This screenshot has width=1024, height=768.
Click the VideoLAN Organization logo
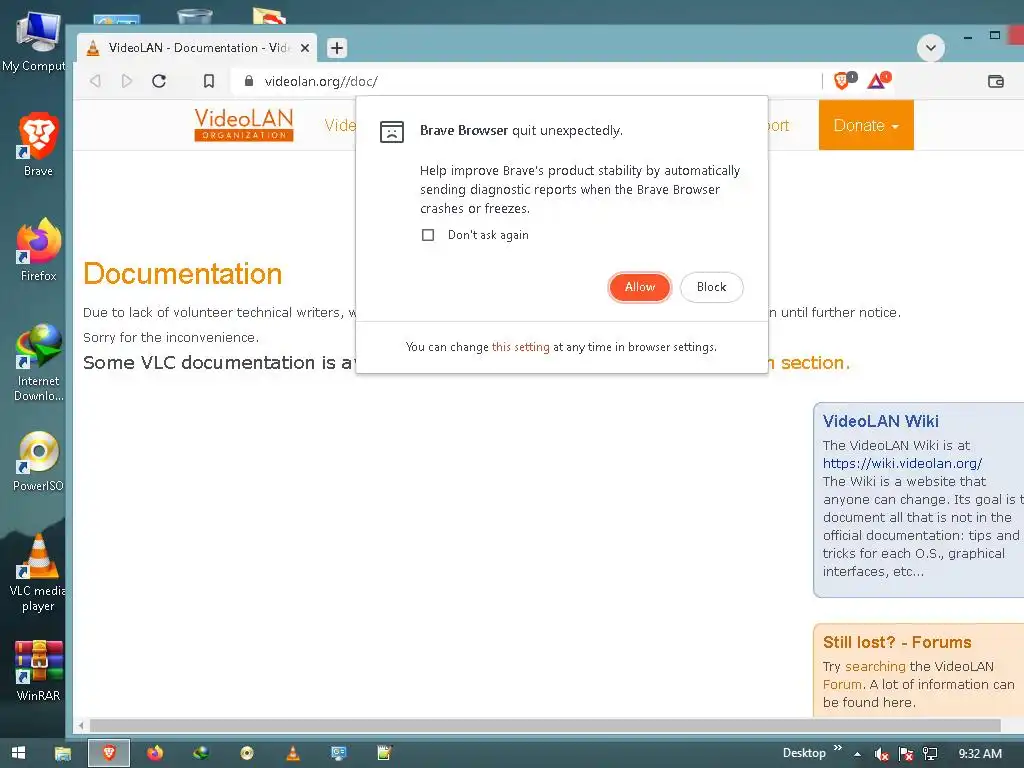coord(244,124)
